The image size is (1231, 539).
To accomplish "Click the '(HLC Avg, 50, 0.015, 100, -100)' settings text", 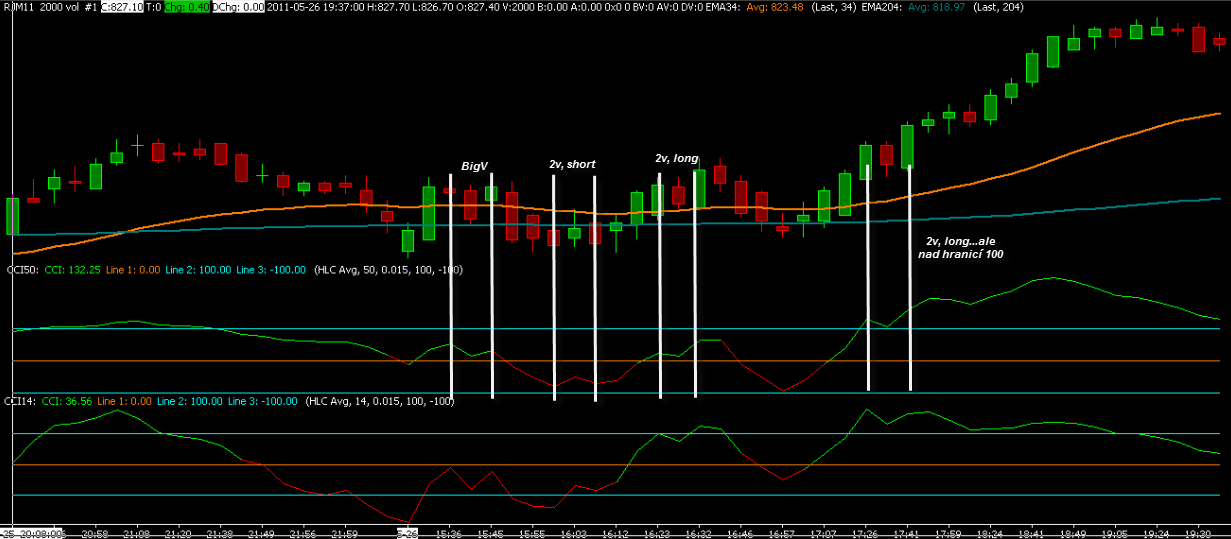I will (x=388, y=270).
